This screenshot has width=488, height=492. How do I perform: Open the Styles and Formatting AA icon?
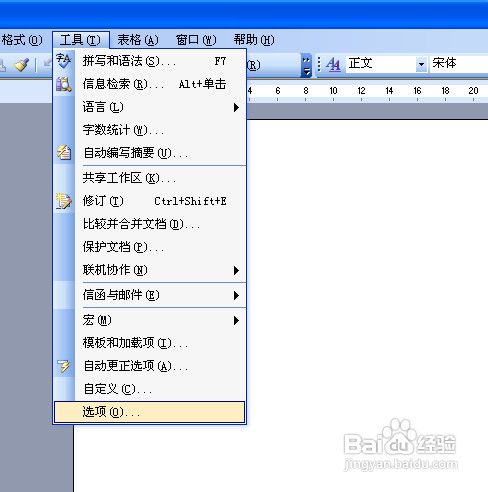(x=333, y=64)
